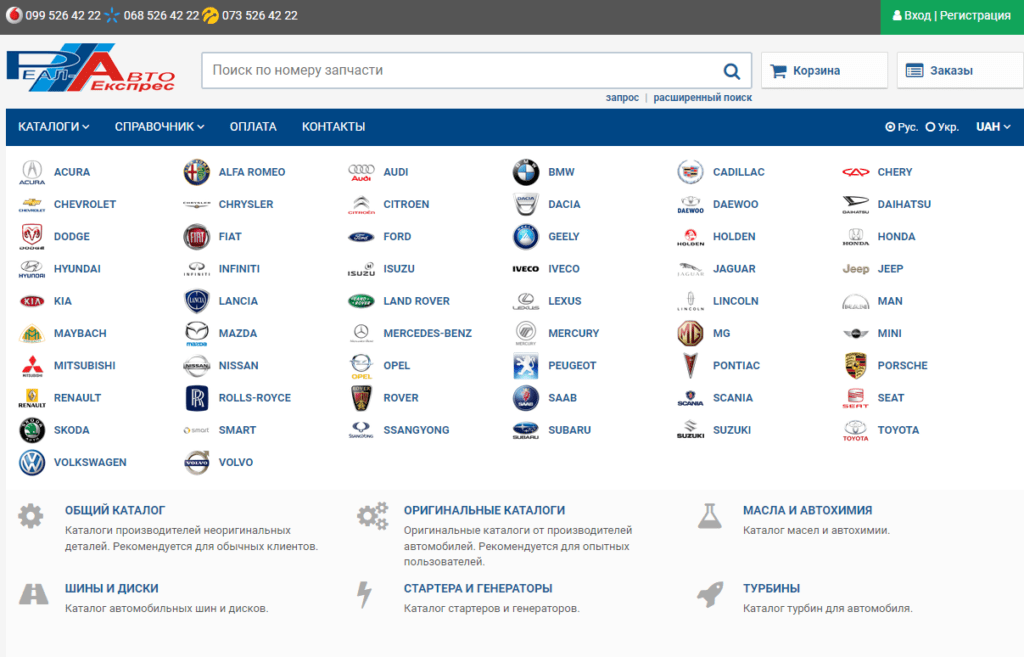This screenshot has height=657, width=1024.
Task: Expand the КАТАЛОГИ menu
Action: (x=54, y=127)
